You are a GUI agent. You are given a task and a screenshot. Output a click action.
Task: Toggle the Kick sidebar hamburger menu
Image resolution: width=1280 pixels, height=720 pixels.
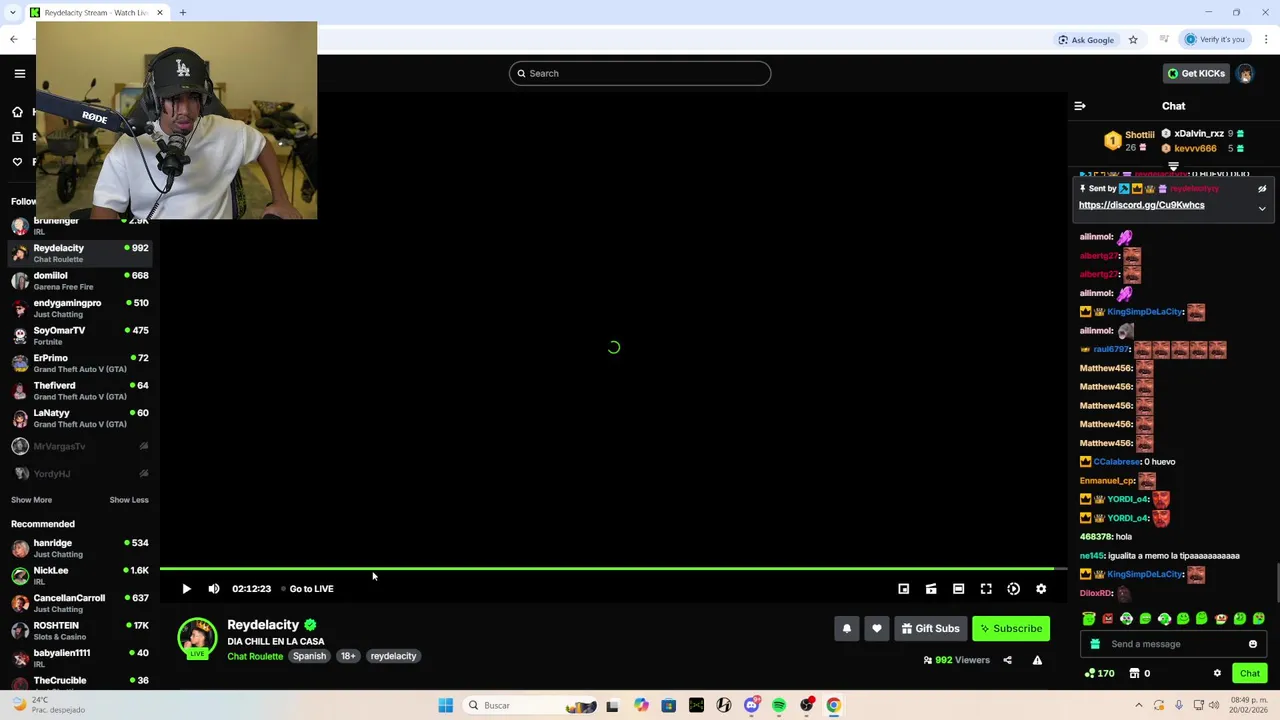tap(19, 73)
